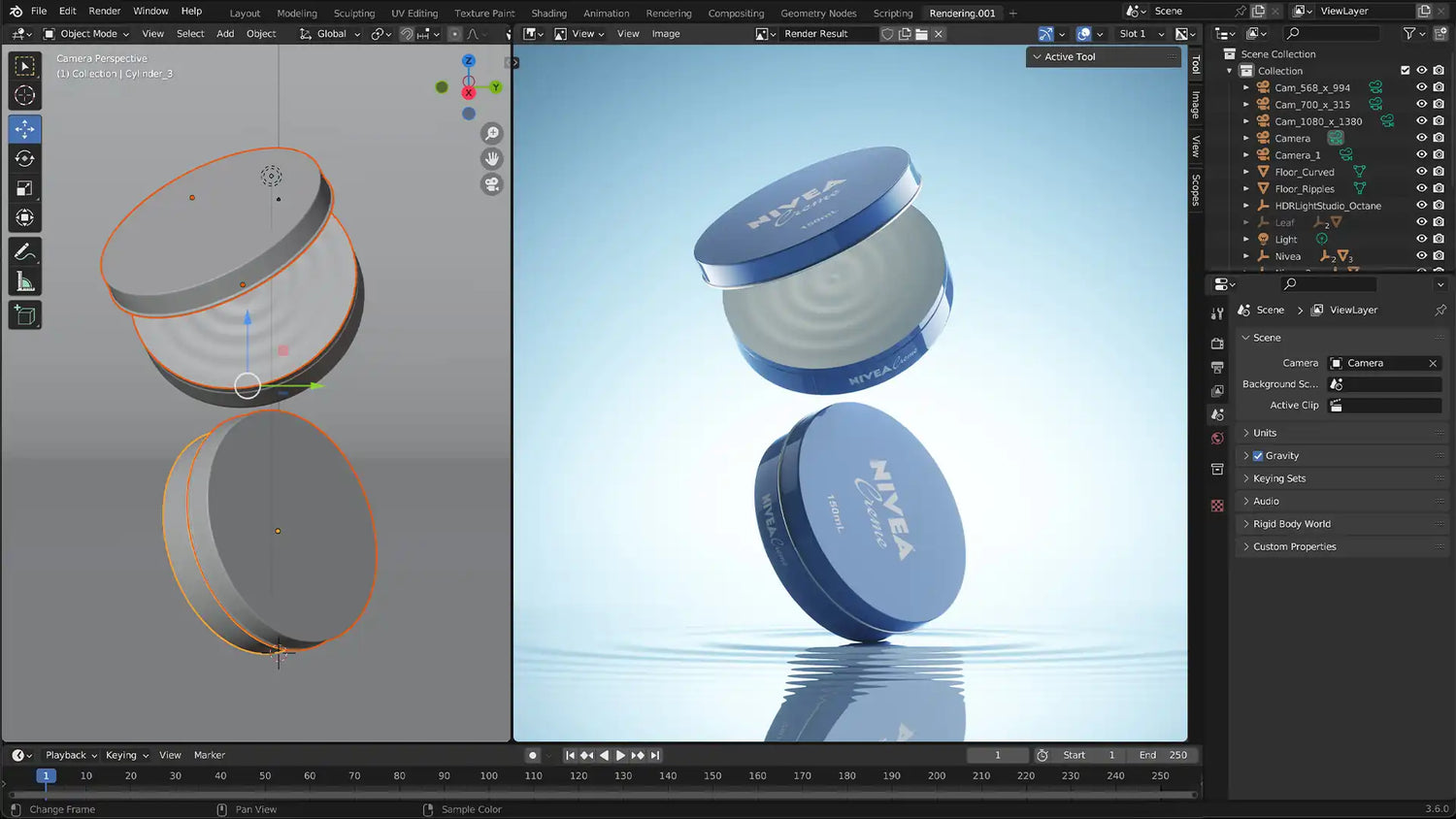Viewport: 1456px width, 819px height.
Task: Click the outliner filter funnel icon
Action: click(x=1409, y=33)
